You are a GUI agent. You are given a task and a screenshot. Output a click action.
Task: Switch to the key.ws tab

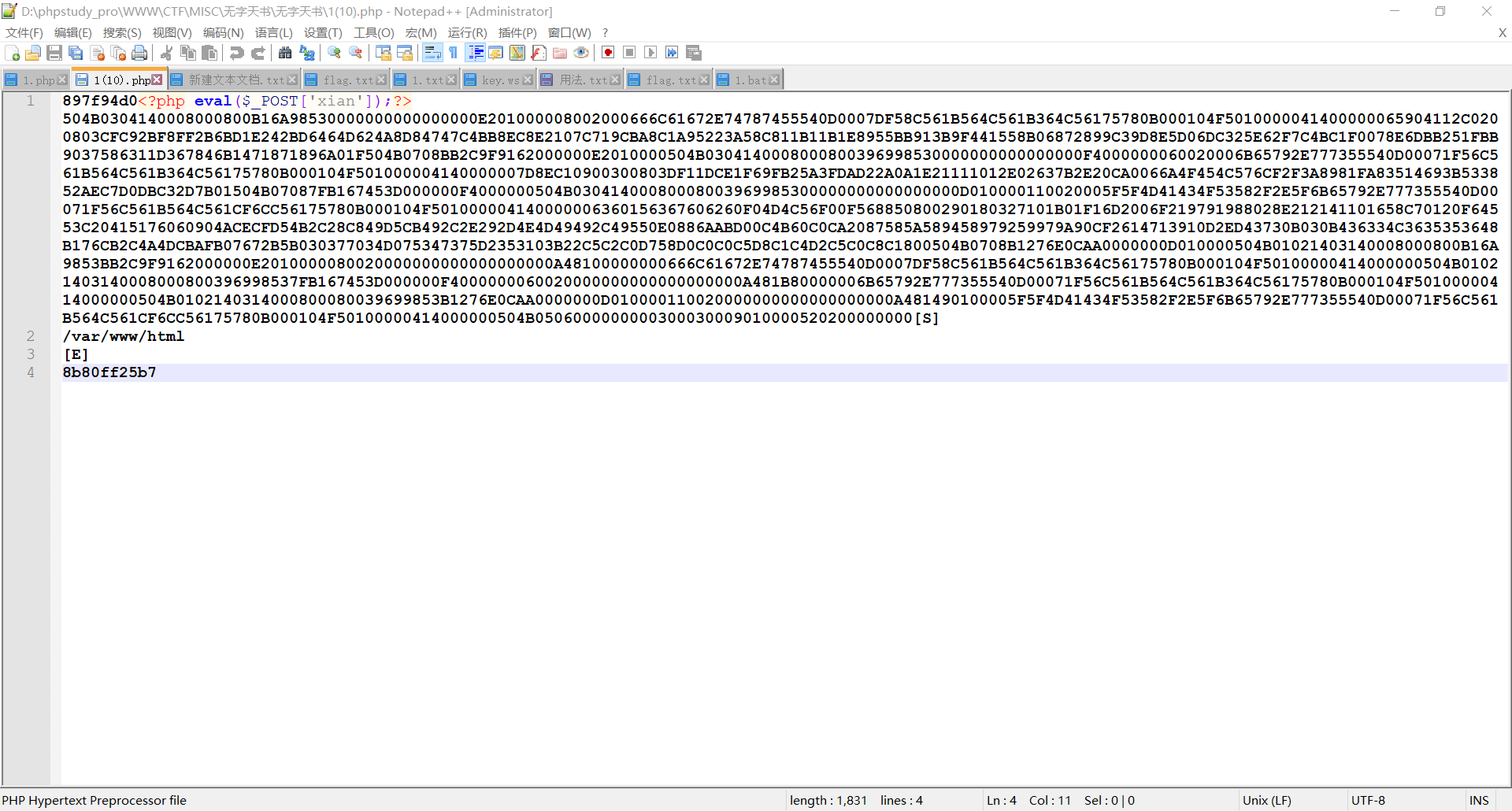(499, 80)
